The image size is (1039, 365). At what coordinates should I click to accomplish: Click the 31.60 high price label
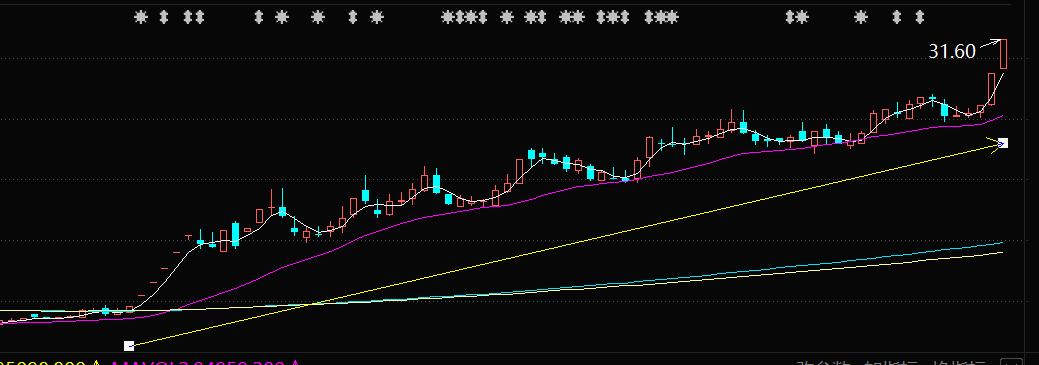click(x=952, y=52)
